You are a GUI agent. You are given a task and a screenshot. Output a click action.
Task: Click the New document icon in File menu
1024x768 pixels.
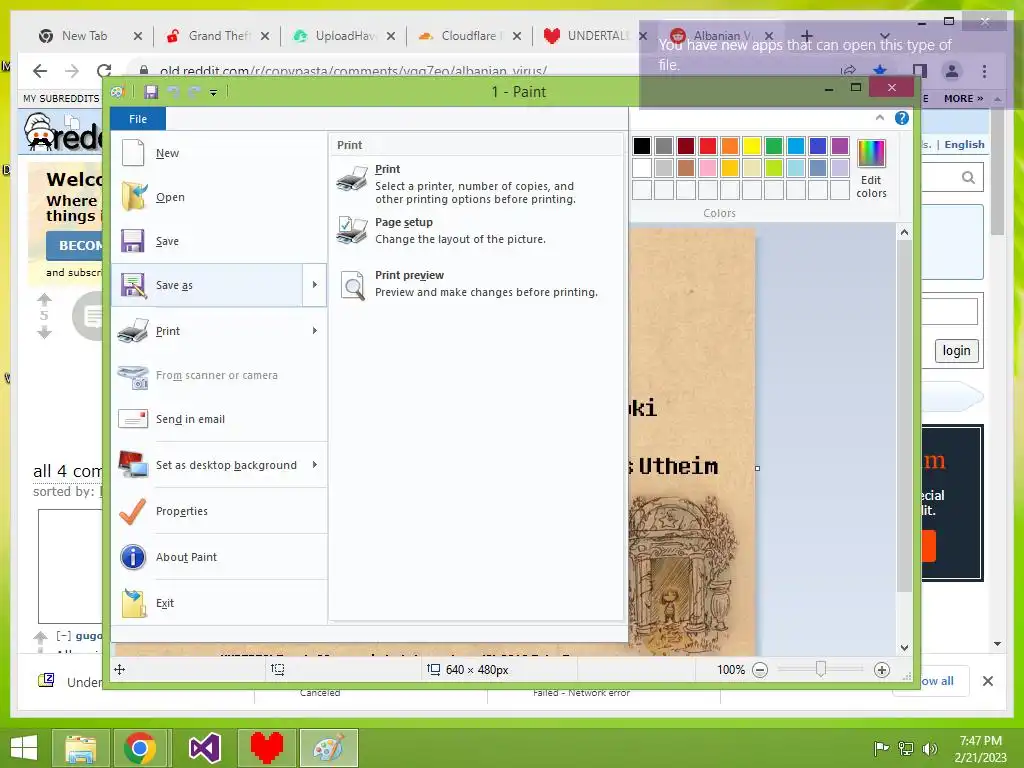[133, 153]
